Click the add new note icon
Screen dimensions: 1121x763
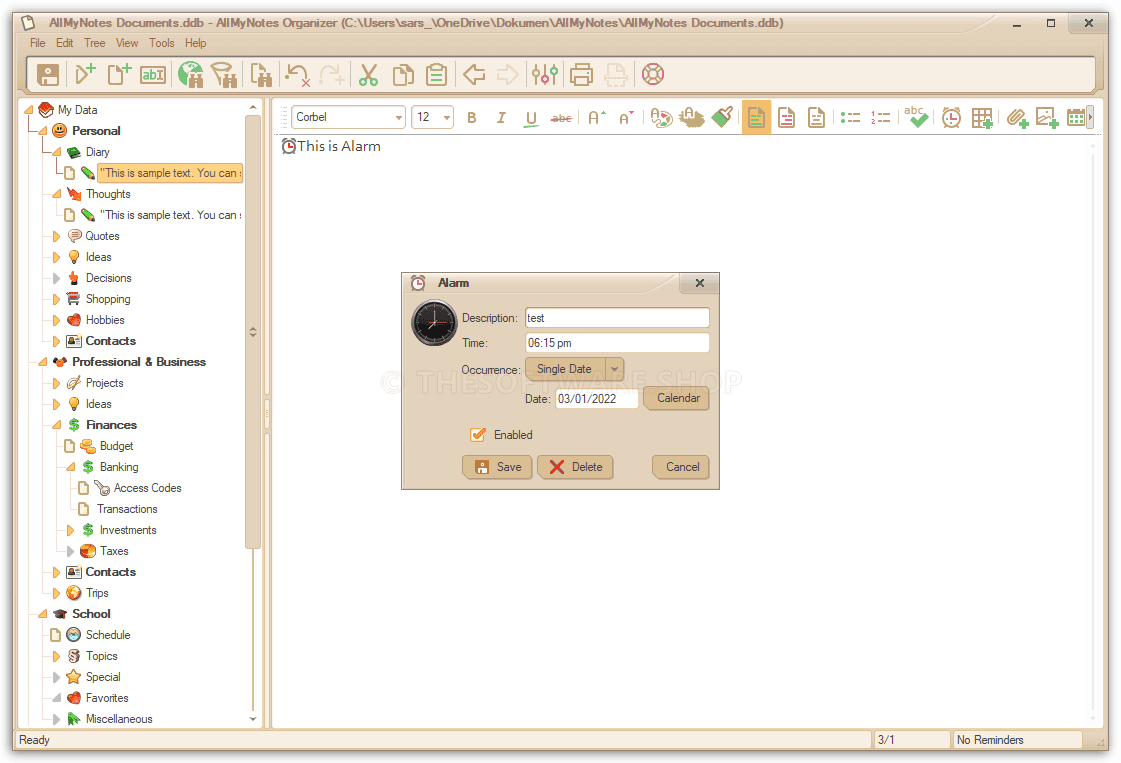pyautogui.click(x=119, y=74)
